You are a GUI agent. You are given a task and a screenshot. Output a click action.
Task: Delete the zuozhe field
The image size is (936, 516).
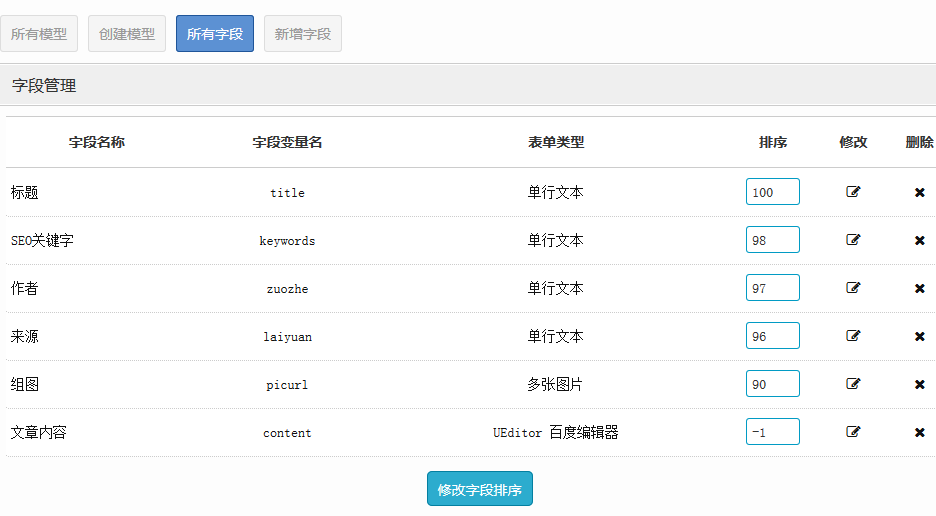[919, 288]
